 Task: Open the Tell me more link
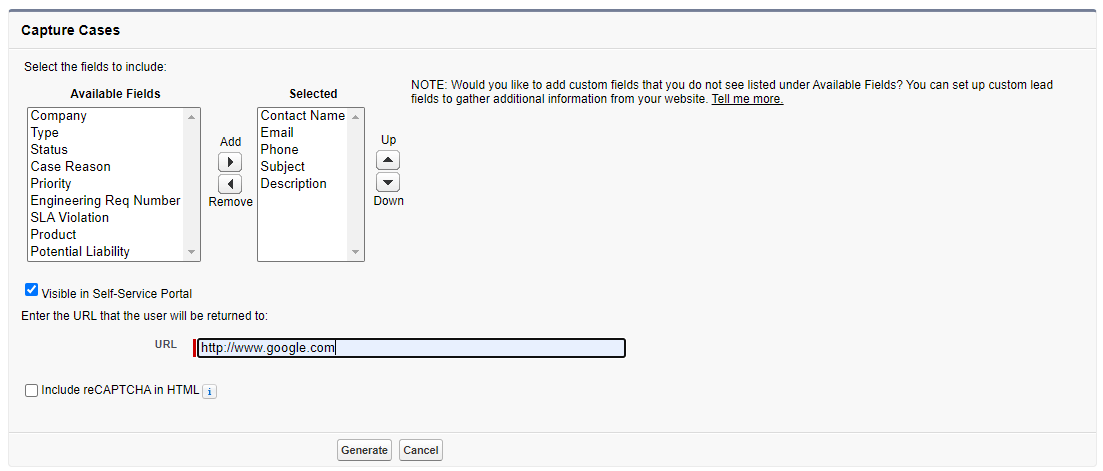[x=747, y=99]
